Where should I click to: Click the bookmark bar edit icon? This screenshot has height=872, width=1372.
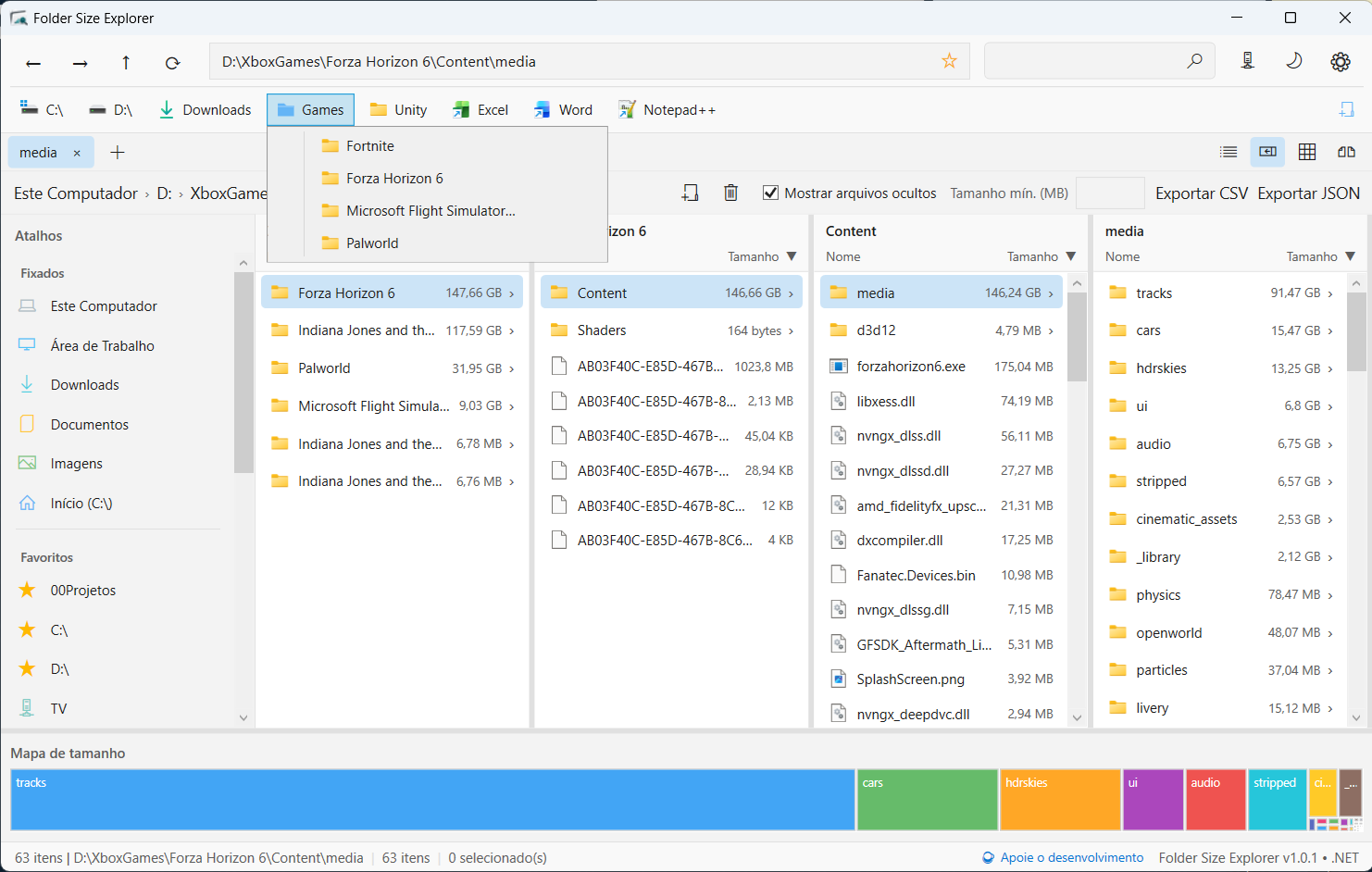(1346, 109)
